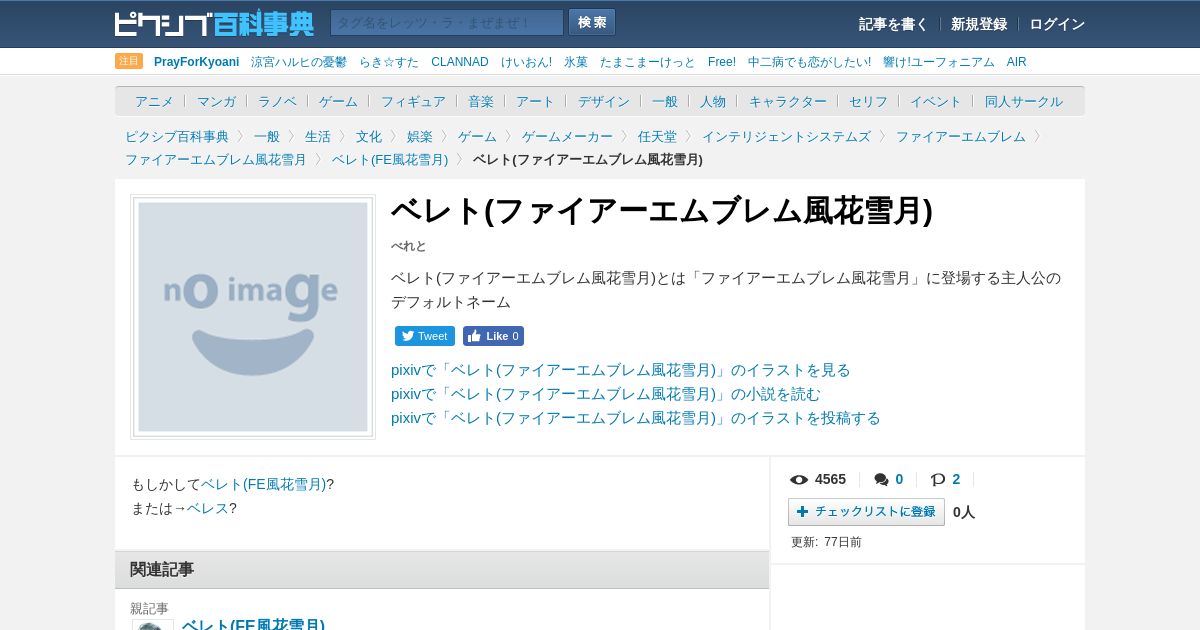Select the デザイン category menu item
Screen dimensions: 1200x630
[604, 101]
